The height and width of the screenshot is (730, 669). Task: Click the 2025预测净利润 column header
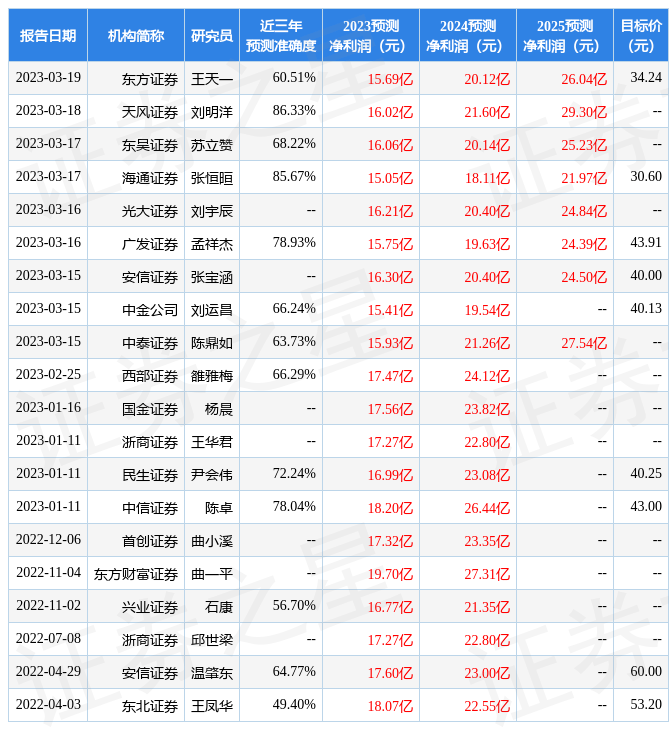[x=565, y=36]
